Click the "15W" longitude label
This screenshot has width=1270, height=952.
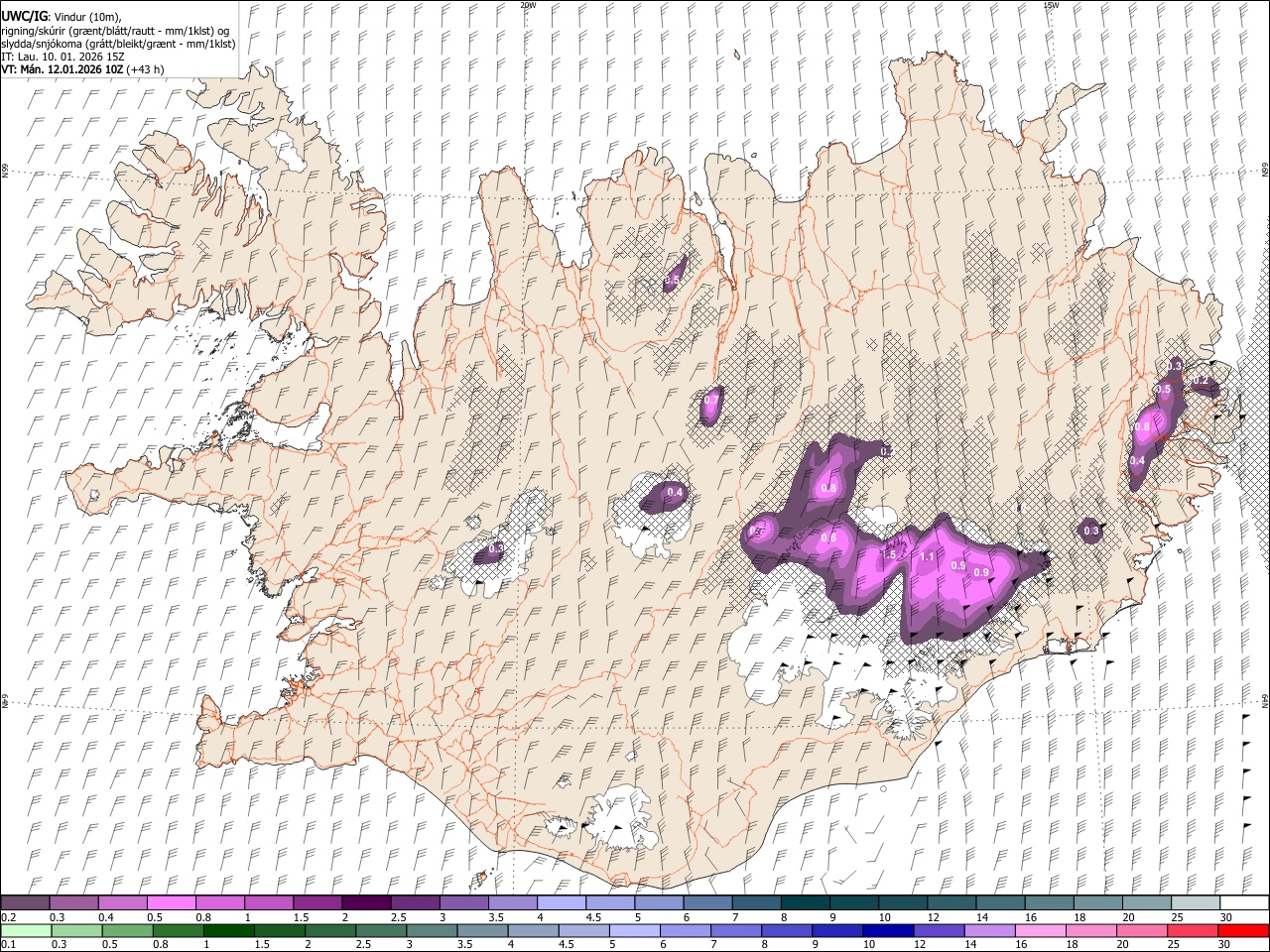coord(1051,5)
